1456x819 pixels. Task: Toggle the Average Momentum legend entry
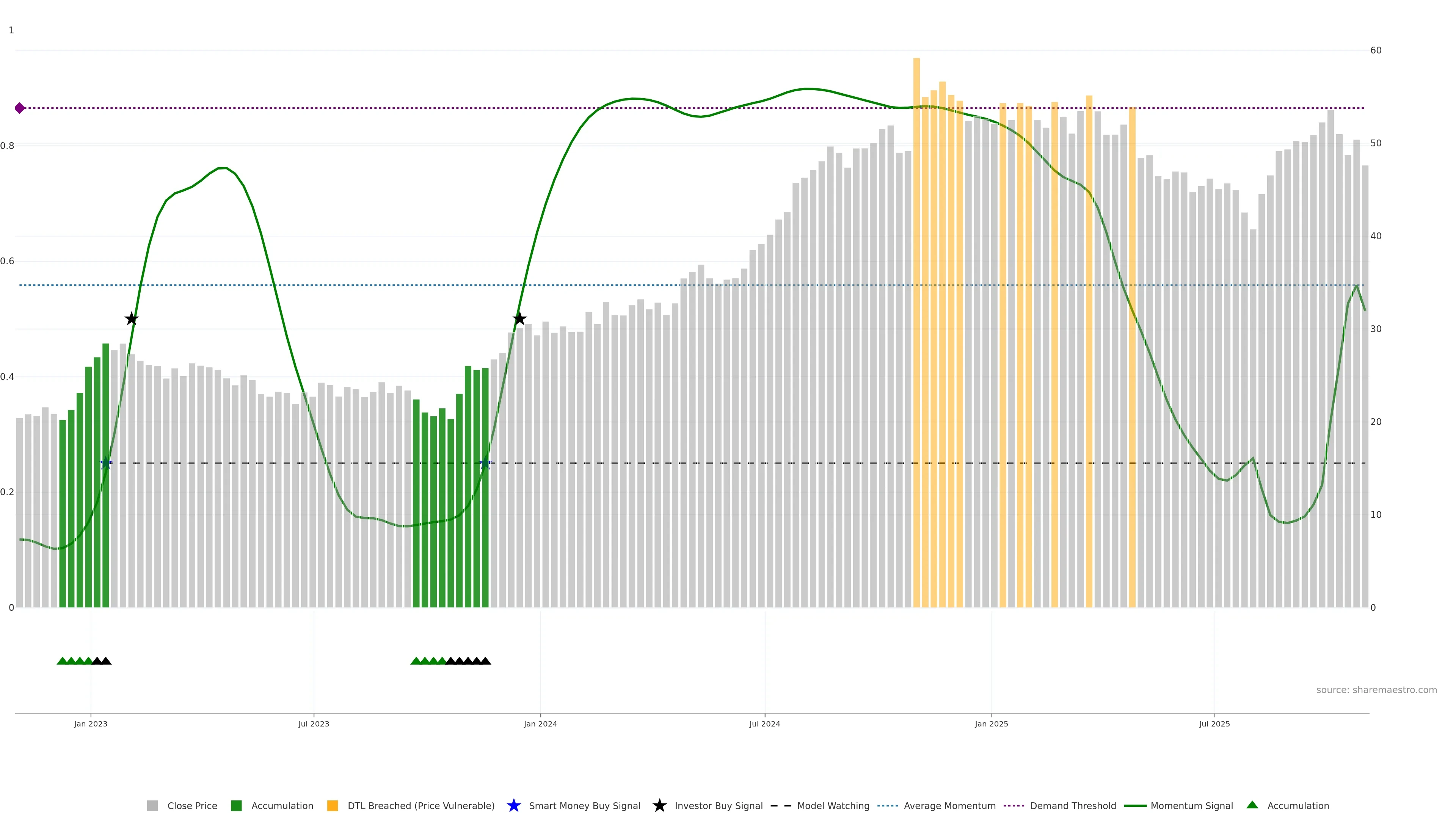point(949,806)
